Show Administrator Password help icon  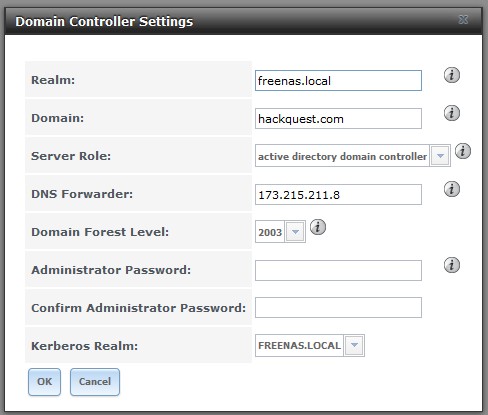[452, 265]
